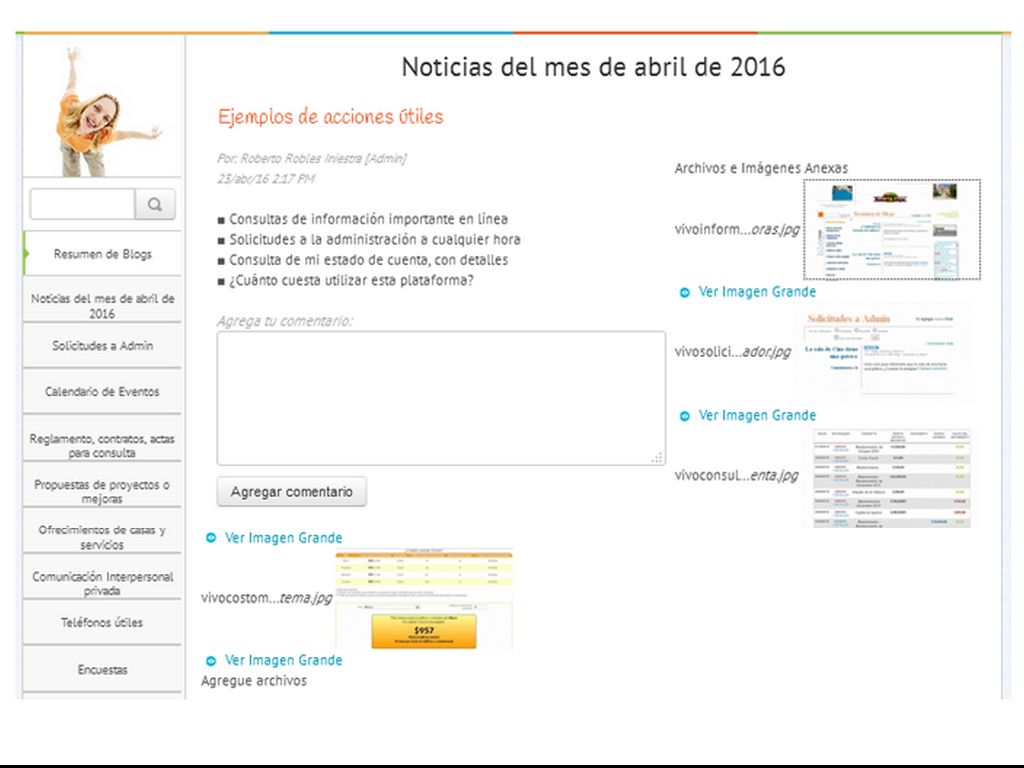The width and height of the screenshot is (1024, 768).
Task: Click inside the Agrega tu comentario text area
Action: [440, 398]
